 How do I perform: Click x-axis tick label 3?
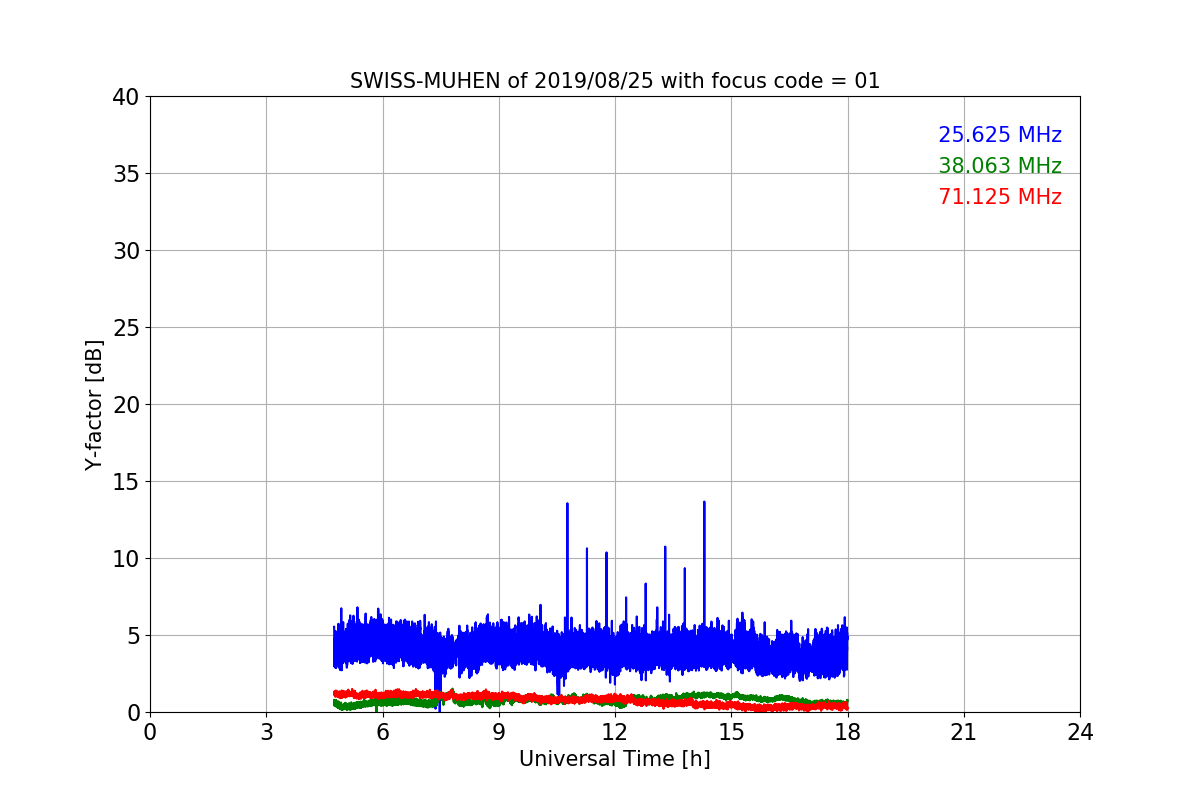coord(266,732)
